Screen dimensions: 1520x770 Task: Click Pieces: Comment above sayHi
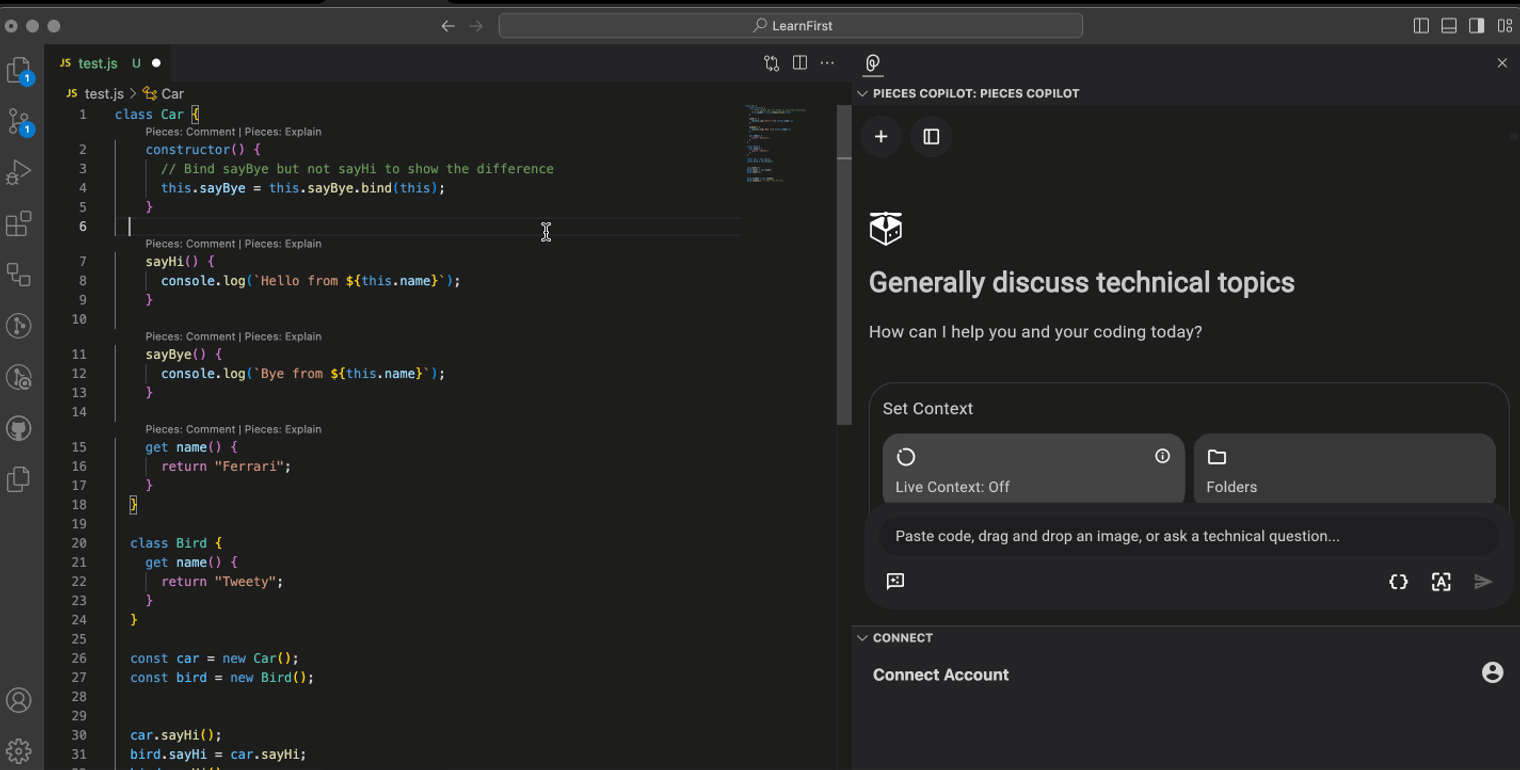tap(190, 244)
